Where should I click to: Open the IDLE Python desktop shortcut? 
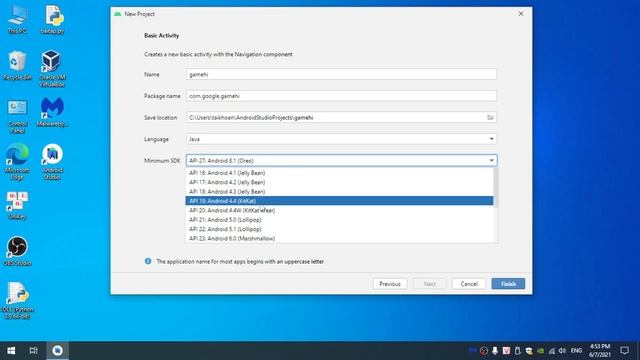pos(17,300)
